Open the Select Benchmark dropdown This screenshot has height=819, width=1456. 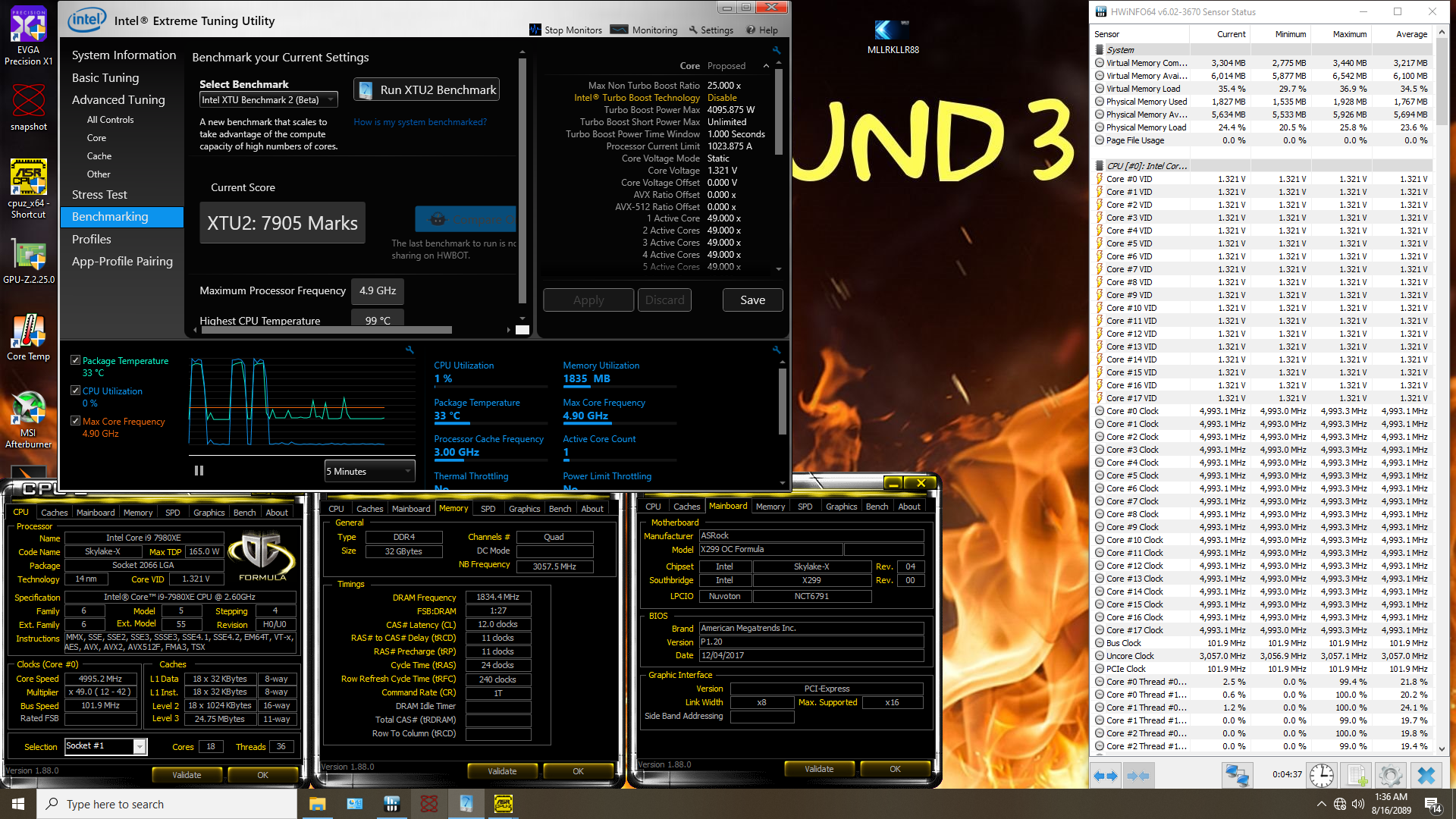[x=268, y=99]
